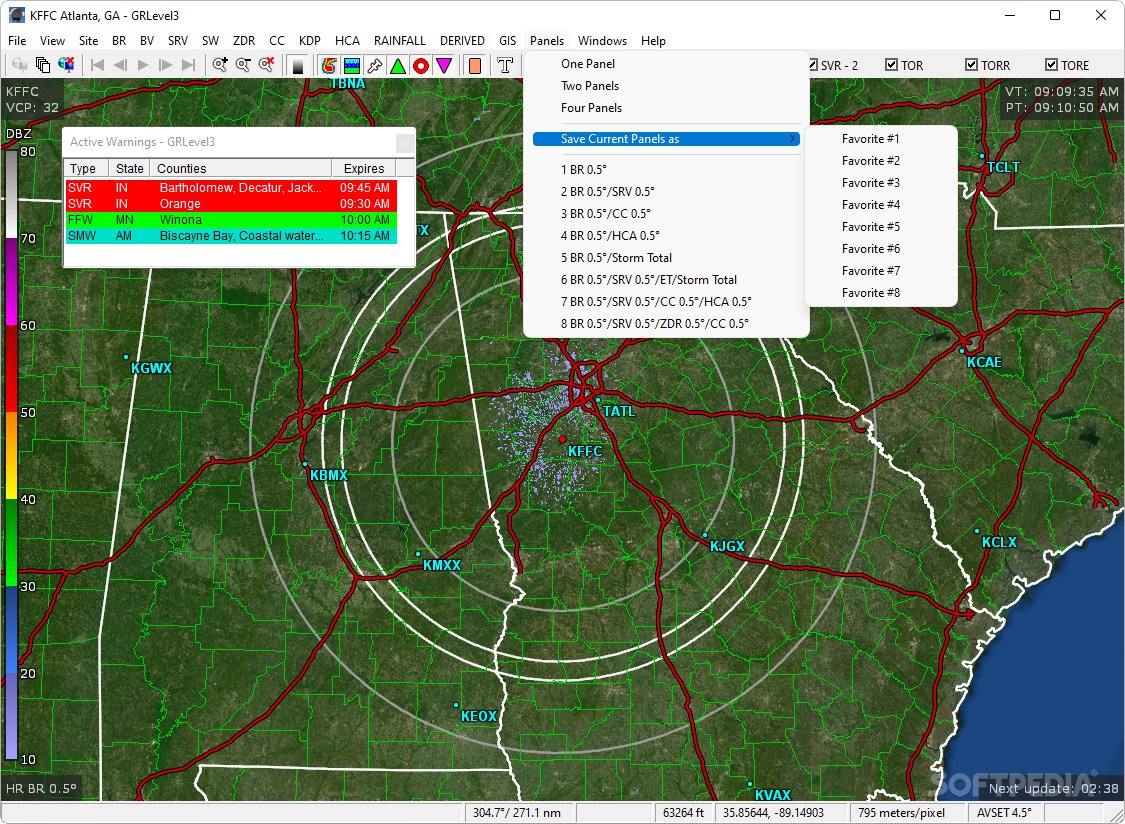Open the RAINFALL menu
The height and width of the screenshot is (824, 1125).
400,41
